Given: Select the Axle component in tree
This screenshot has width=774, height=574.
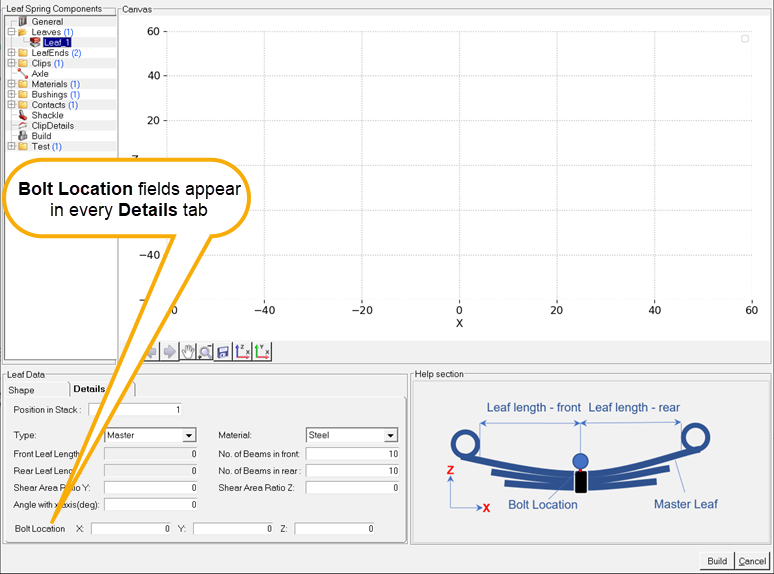Looking at the screenshot, I should click(40, 73).
